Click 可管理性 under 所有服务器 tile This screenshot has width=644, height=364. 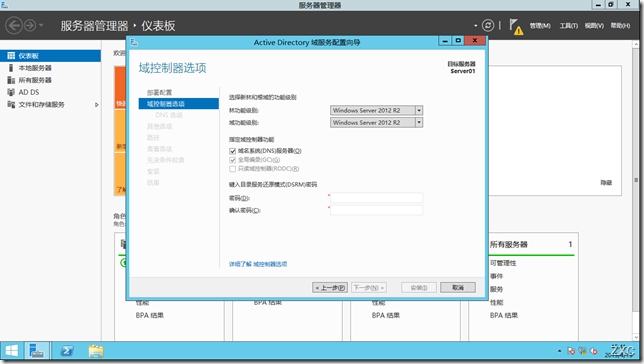tap(503, 263)
